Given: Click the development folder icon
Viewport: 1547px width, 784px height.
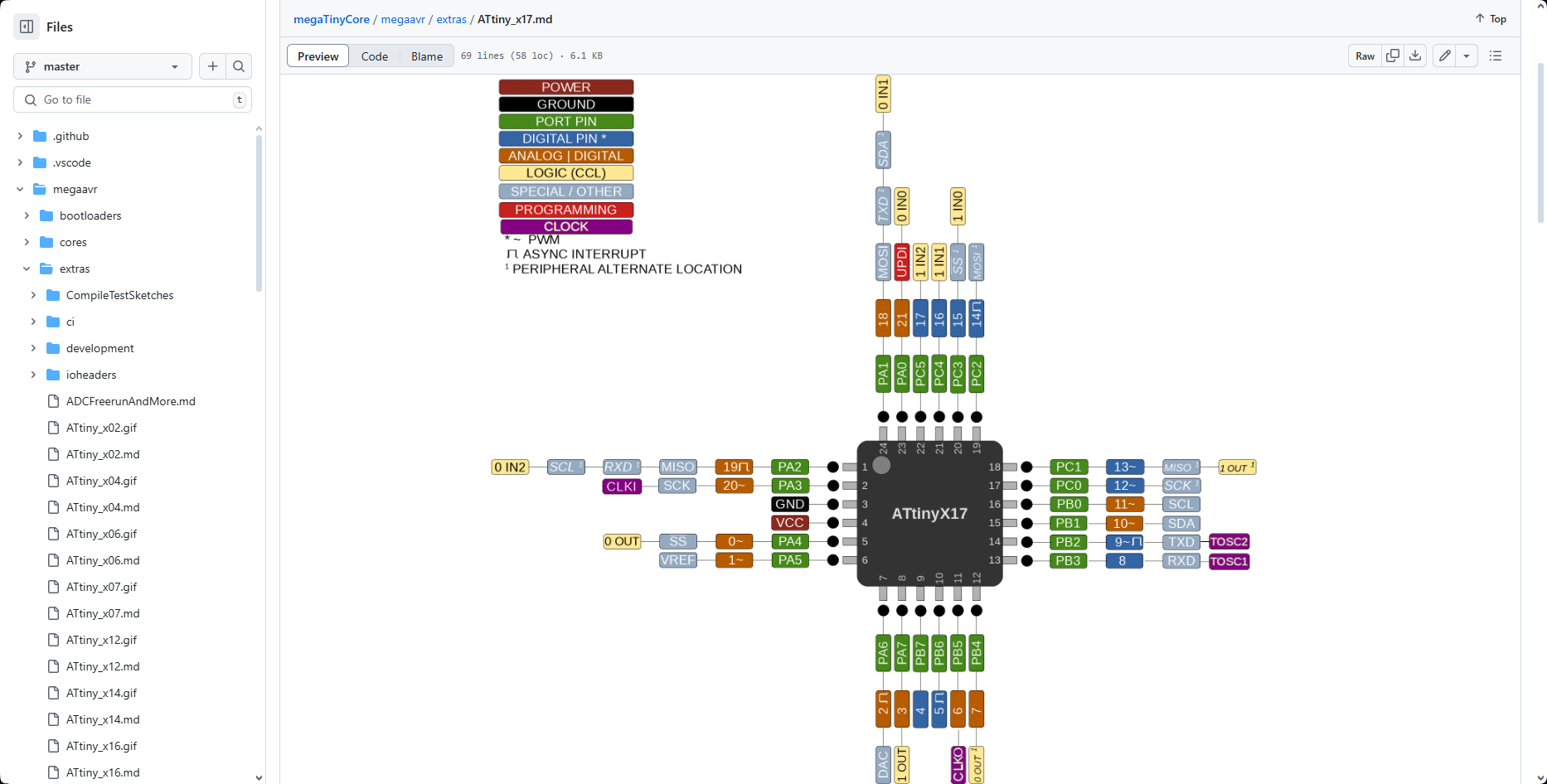Looking at the screenshot, I should pyautogui.click(x=53, y=348).
